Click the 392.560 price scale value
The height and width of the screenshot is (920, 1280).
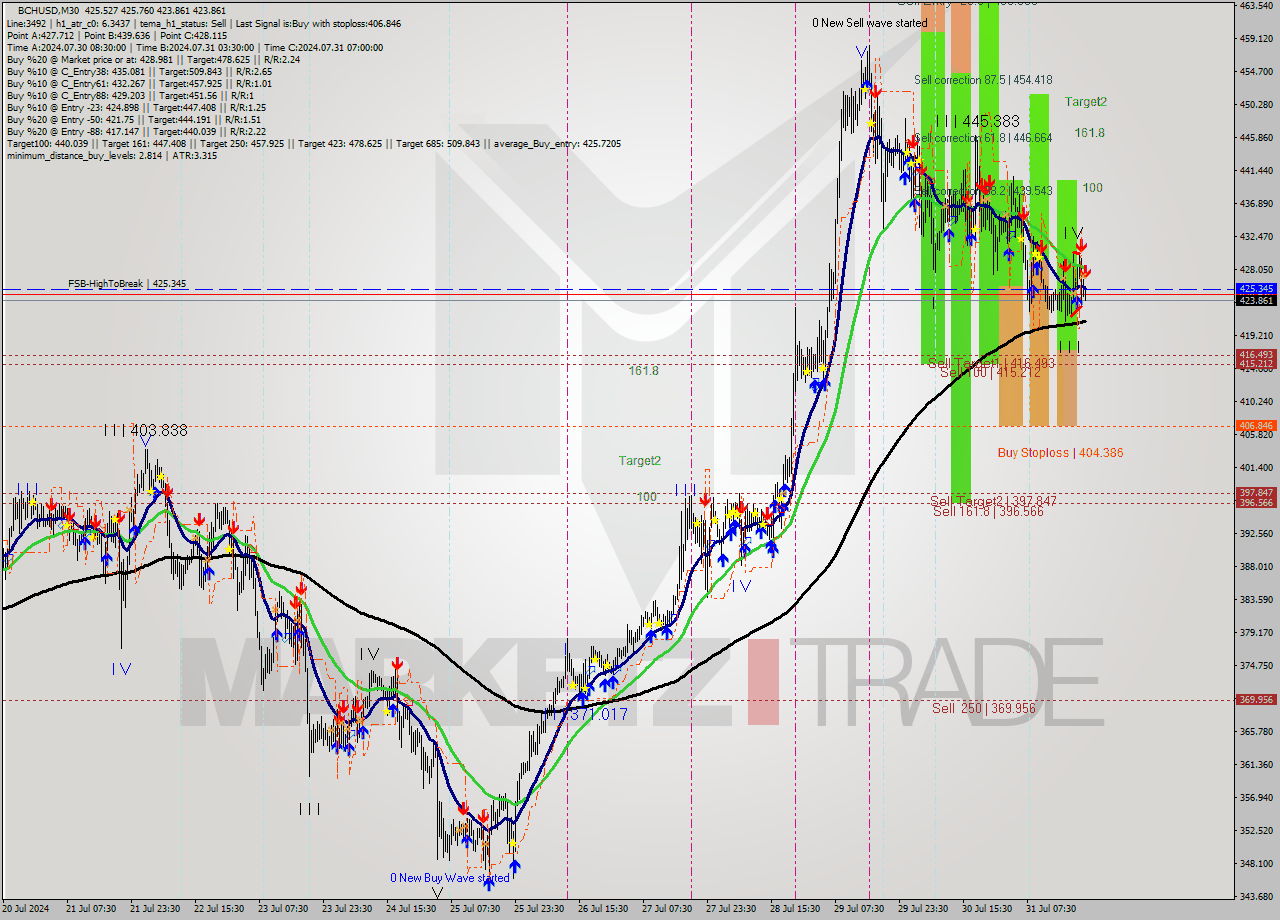coord(1255,534)
